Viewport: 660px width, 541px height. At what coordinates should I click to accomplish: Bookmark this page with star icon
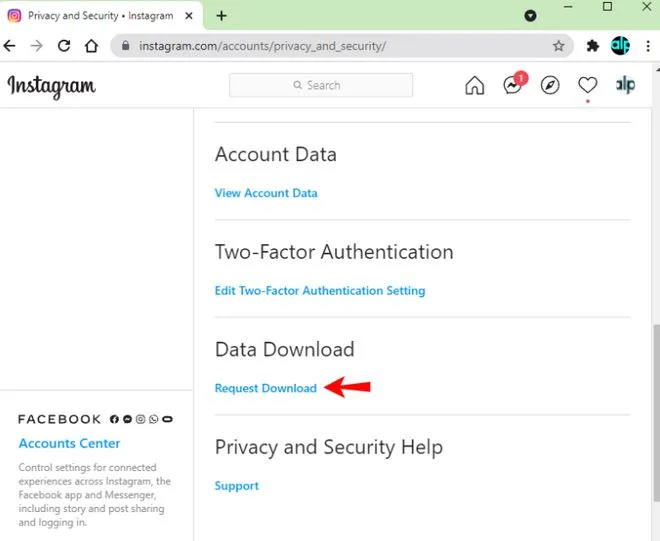pos(558,46)
